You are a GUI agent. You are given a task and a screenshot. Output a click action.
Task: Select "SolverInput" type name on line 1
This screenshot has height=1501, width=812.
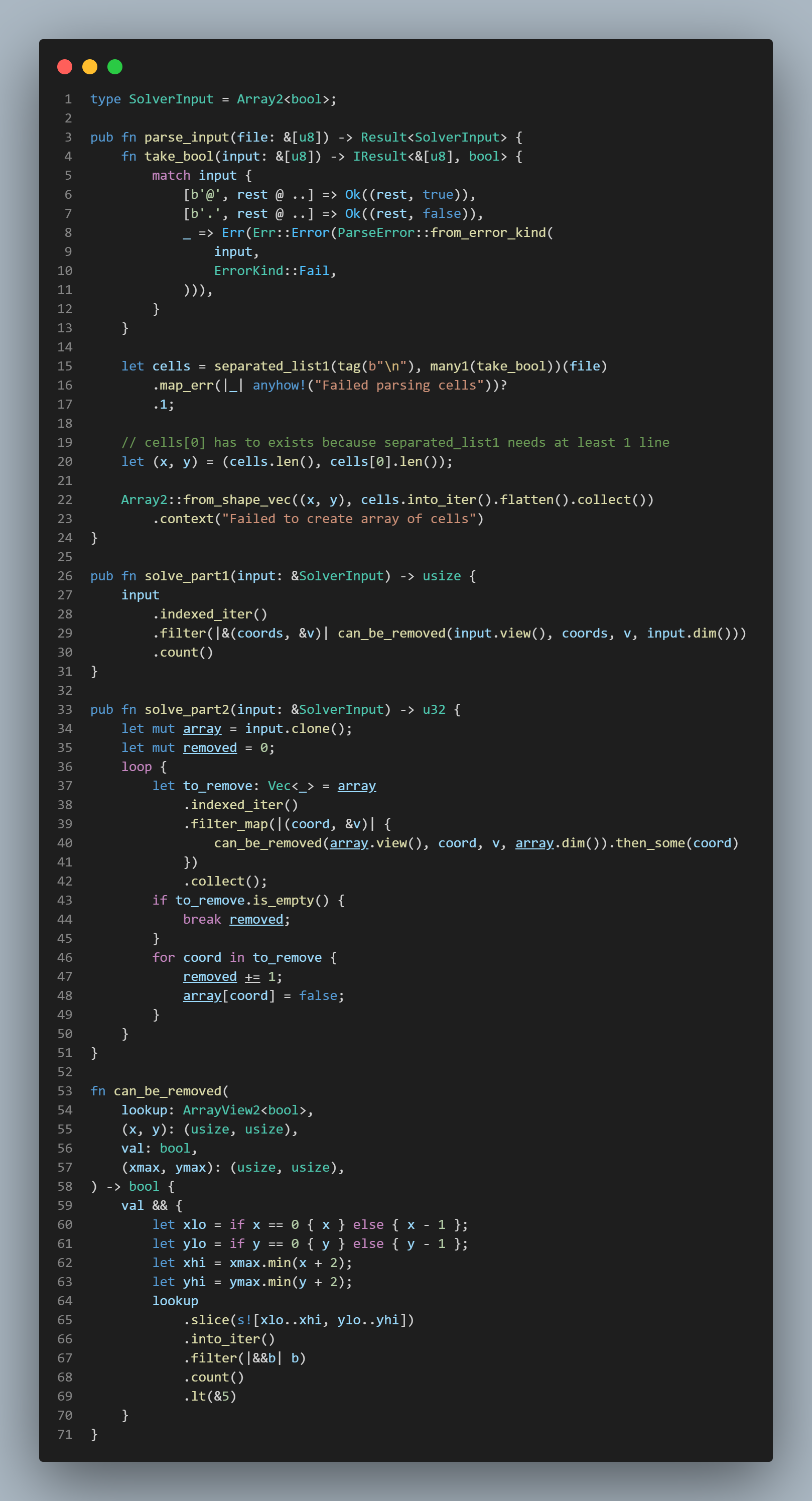(x=171, y=99)
